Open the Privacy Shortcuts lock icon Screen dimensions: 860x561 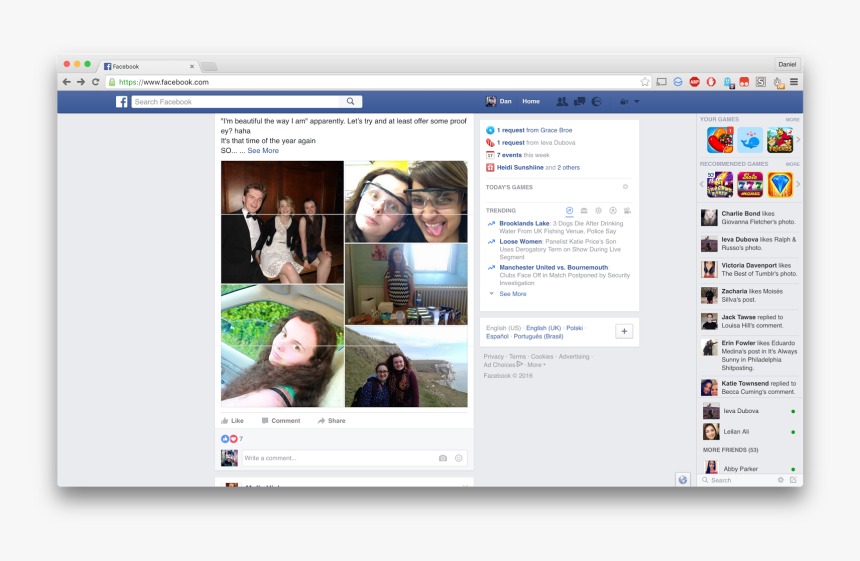pos(624,101)
